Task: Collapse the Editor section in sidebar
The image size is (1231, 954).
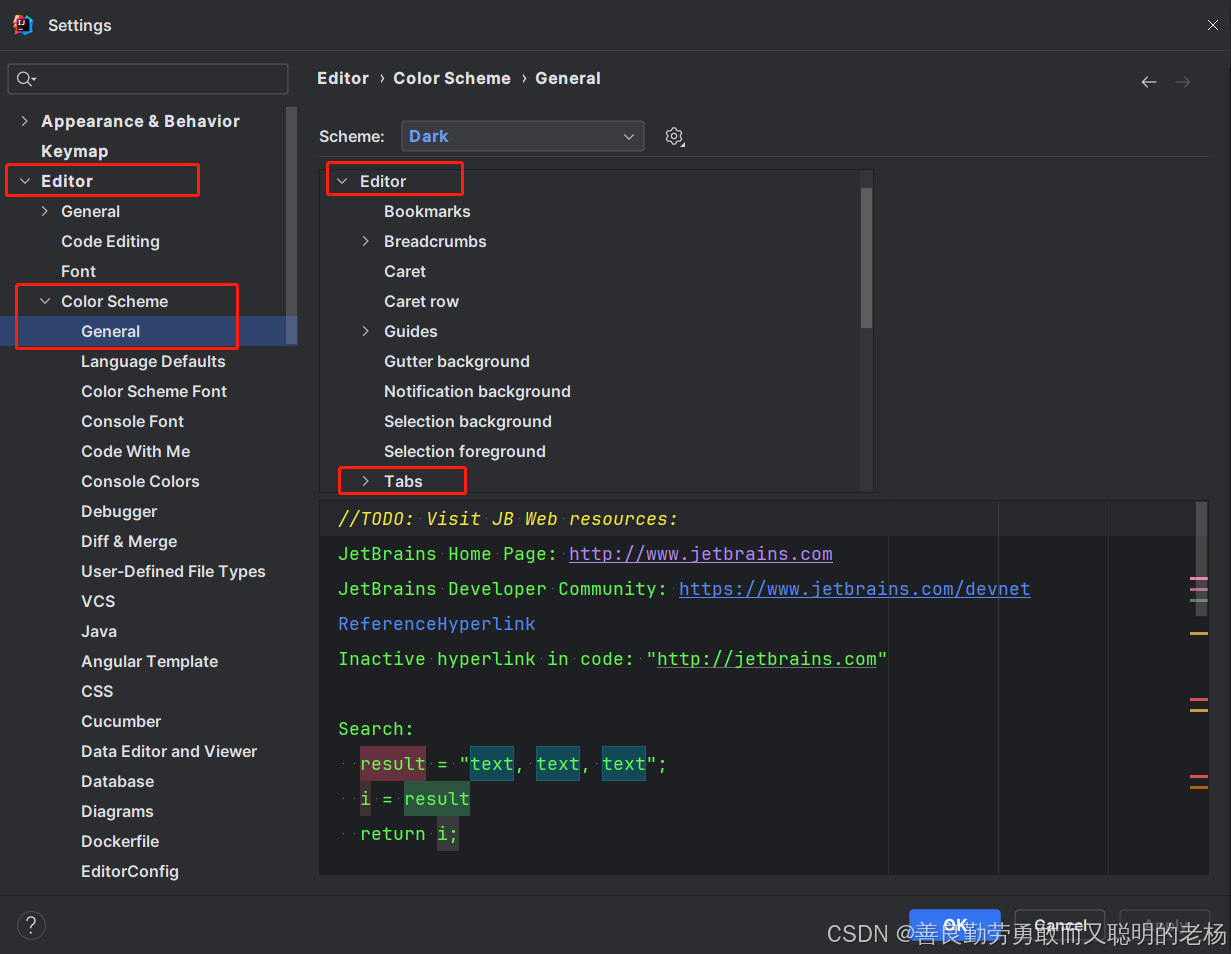Action: point(24,181)
